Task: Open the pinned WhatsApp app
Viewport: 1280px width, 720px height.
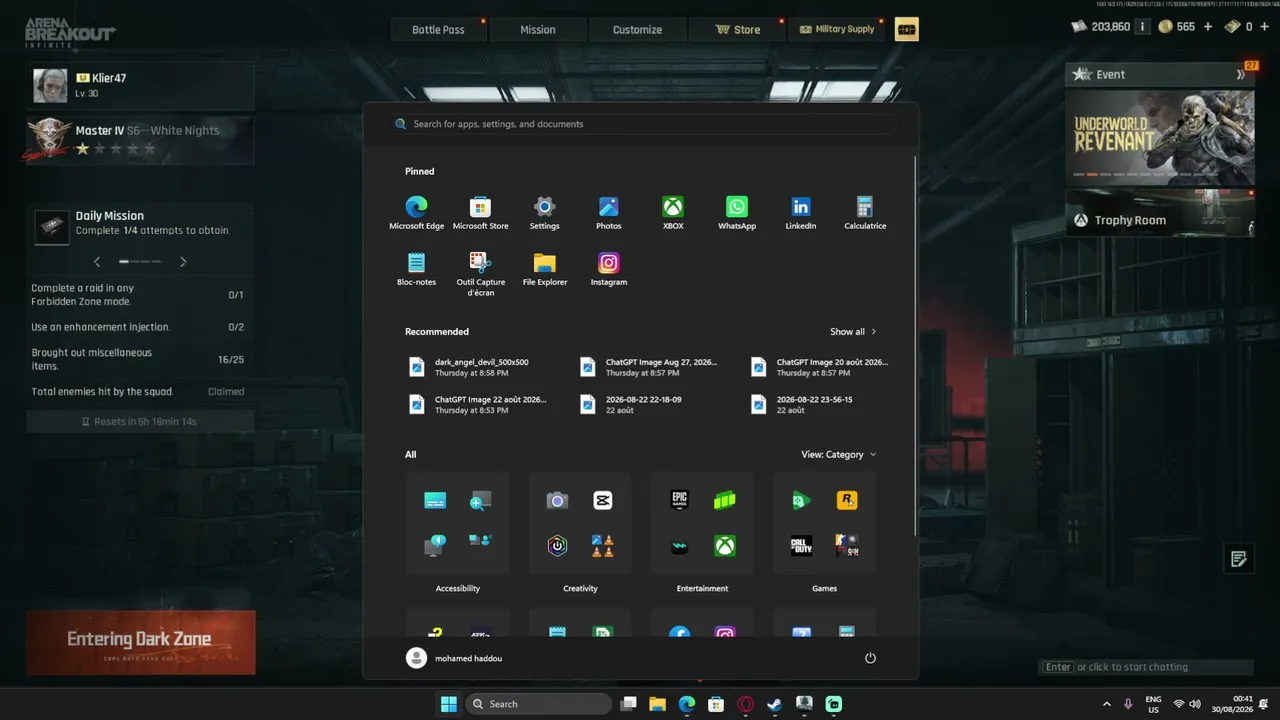Action: coord(737,212)
